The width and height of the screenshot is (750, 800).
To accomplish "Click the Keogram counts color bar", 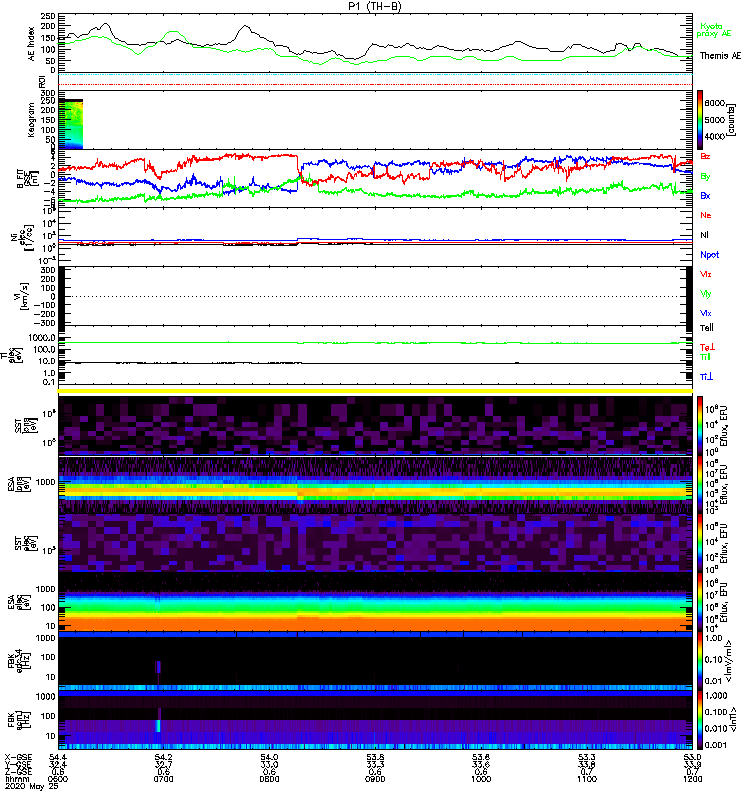I will 700,119.
